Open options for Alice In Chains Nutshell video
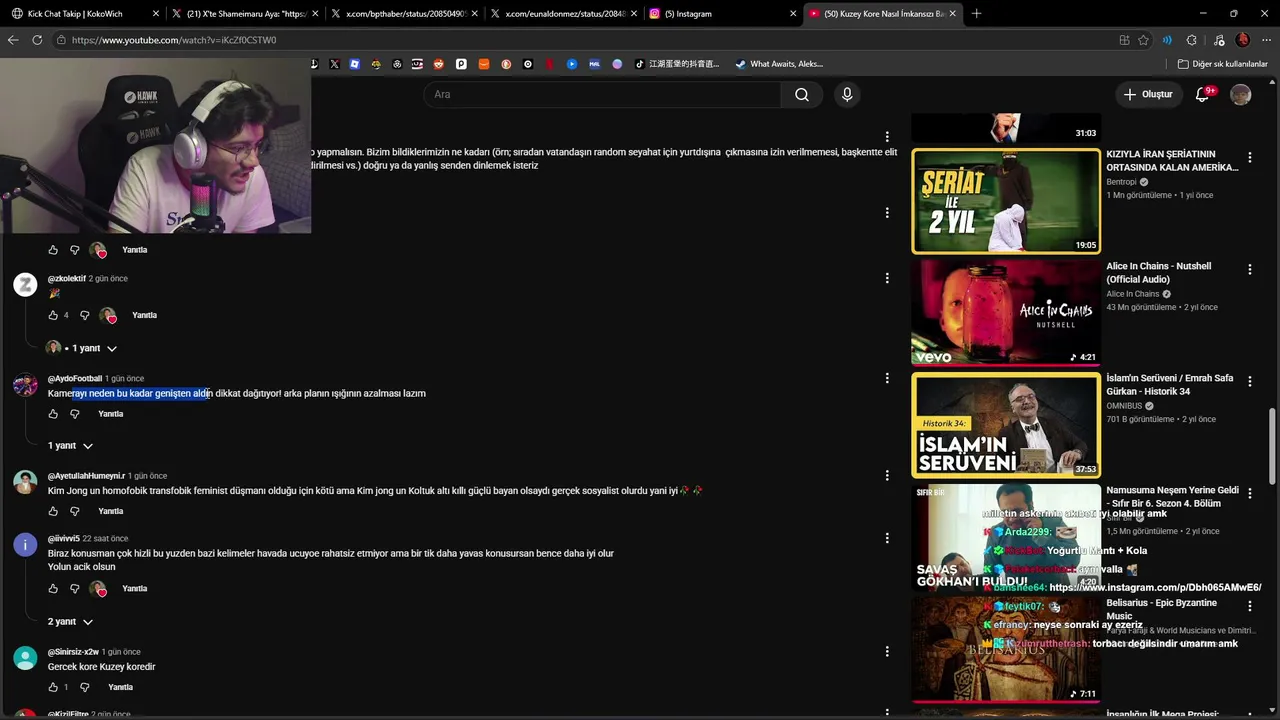The height and width of the screenshot is (720, 1280). [x=1249, y=269]
